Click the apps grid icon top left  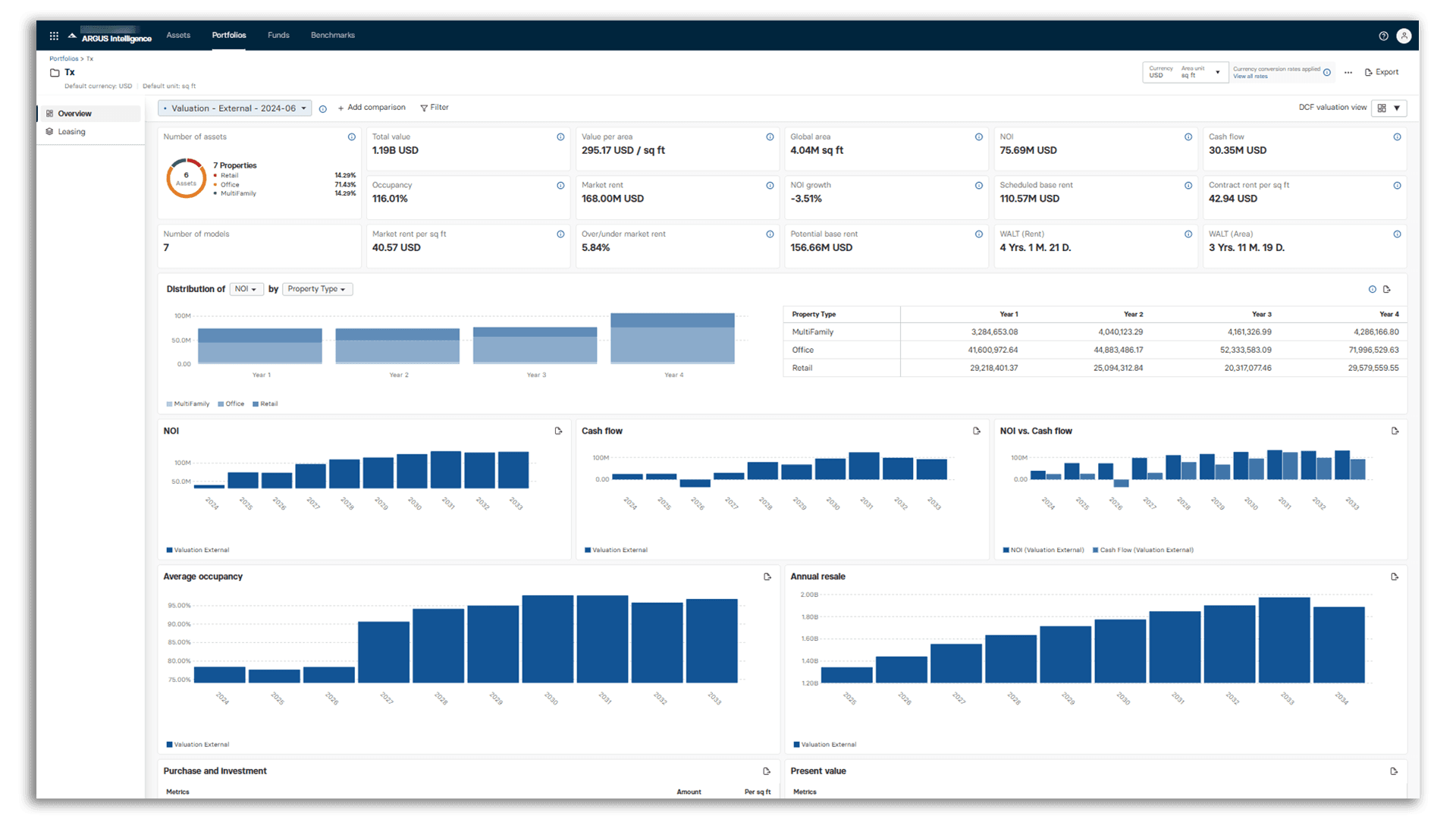point(54,36)
